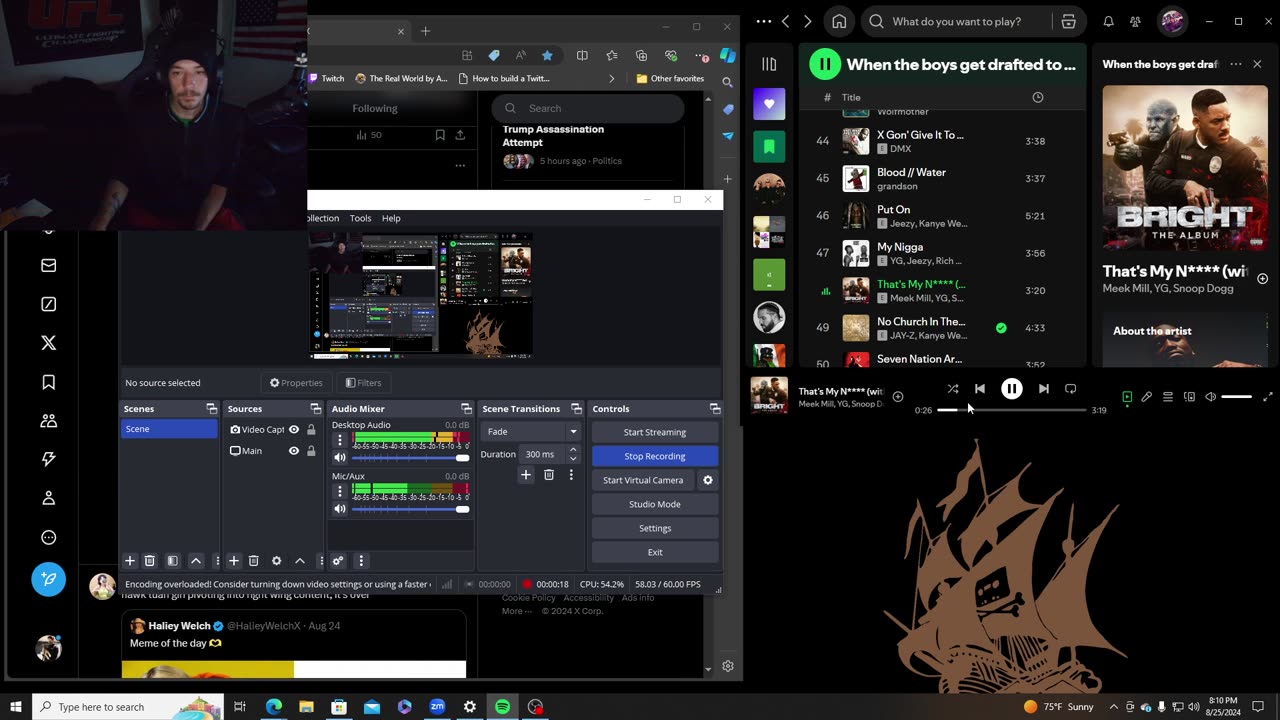
Task: Open Spotify friend activity
Action: click(x=1135, y=21)
